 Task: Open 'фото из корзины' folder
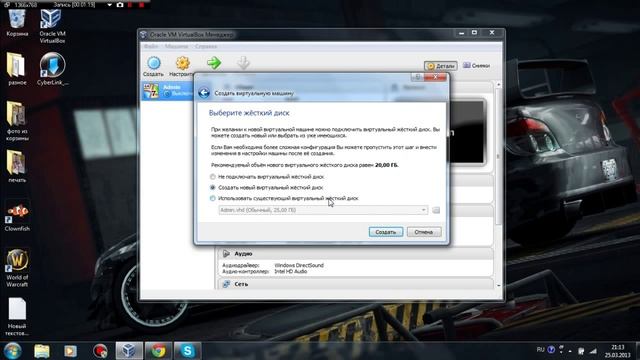(x=17, y=121)
